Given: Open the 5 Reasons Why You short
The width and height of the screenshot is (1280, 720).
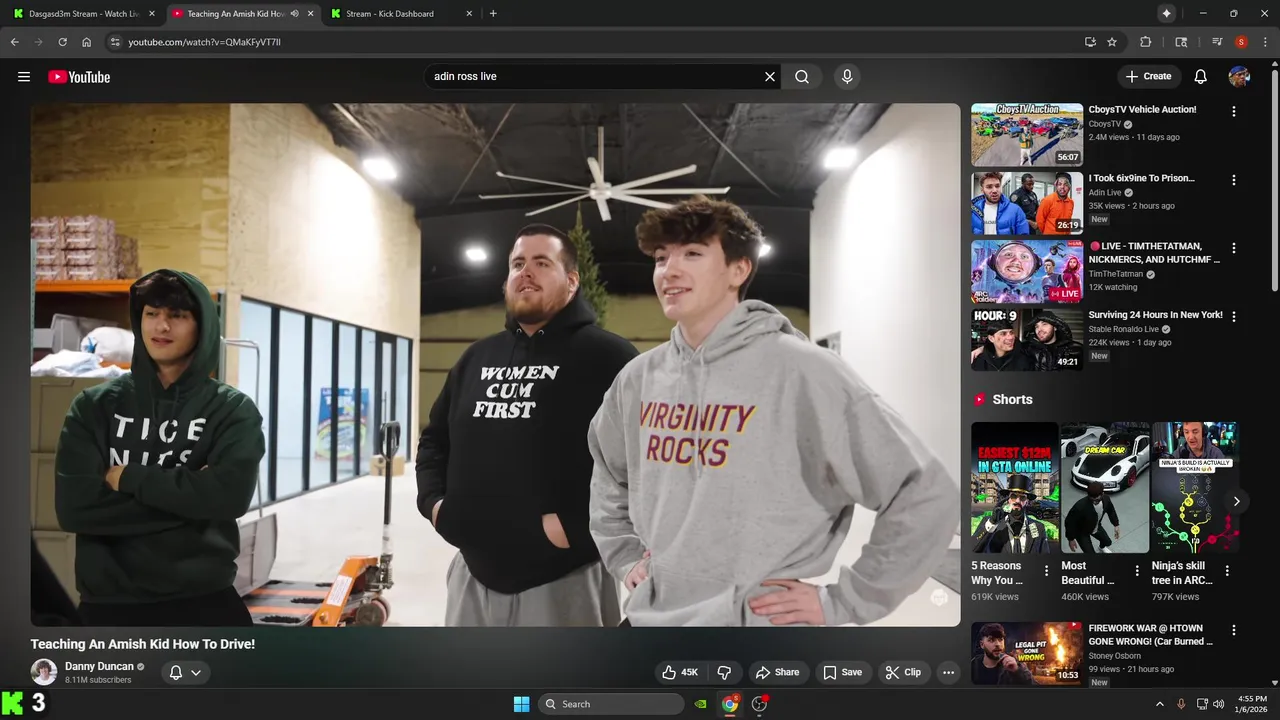Looking at the screenshot, I should click(x=1014, y=488).
